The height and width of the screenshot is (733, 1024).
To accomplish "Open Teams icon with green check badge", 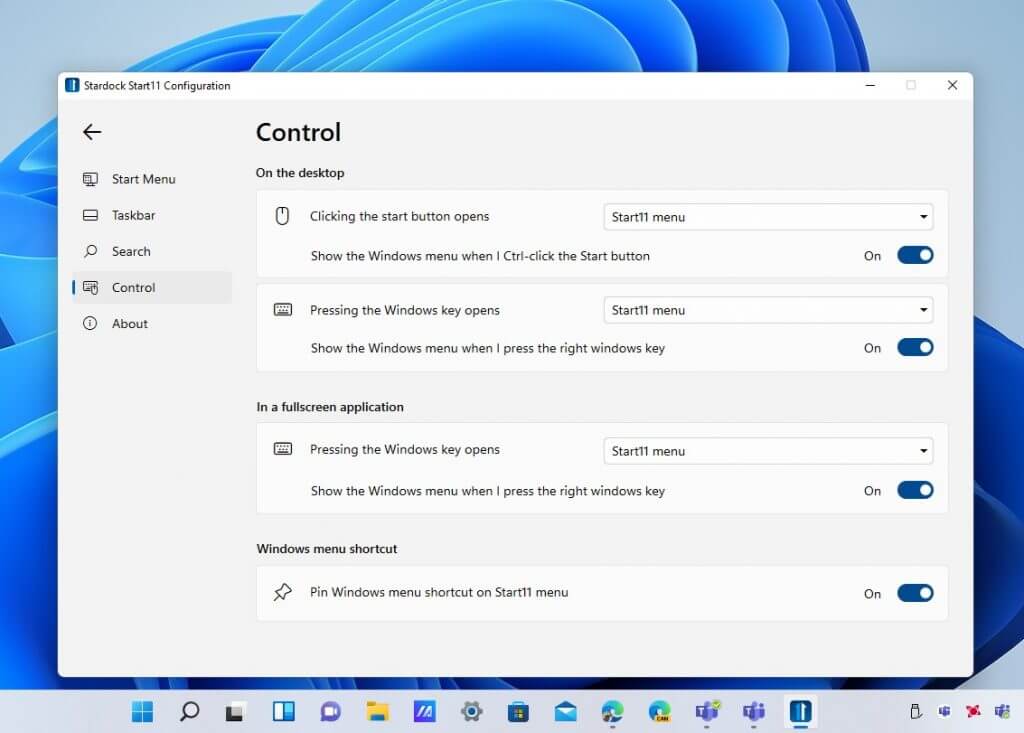I will click(x=707, y=711).
